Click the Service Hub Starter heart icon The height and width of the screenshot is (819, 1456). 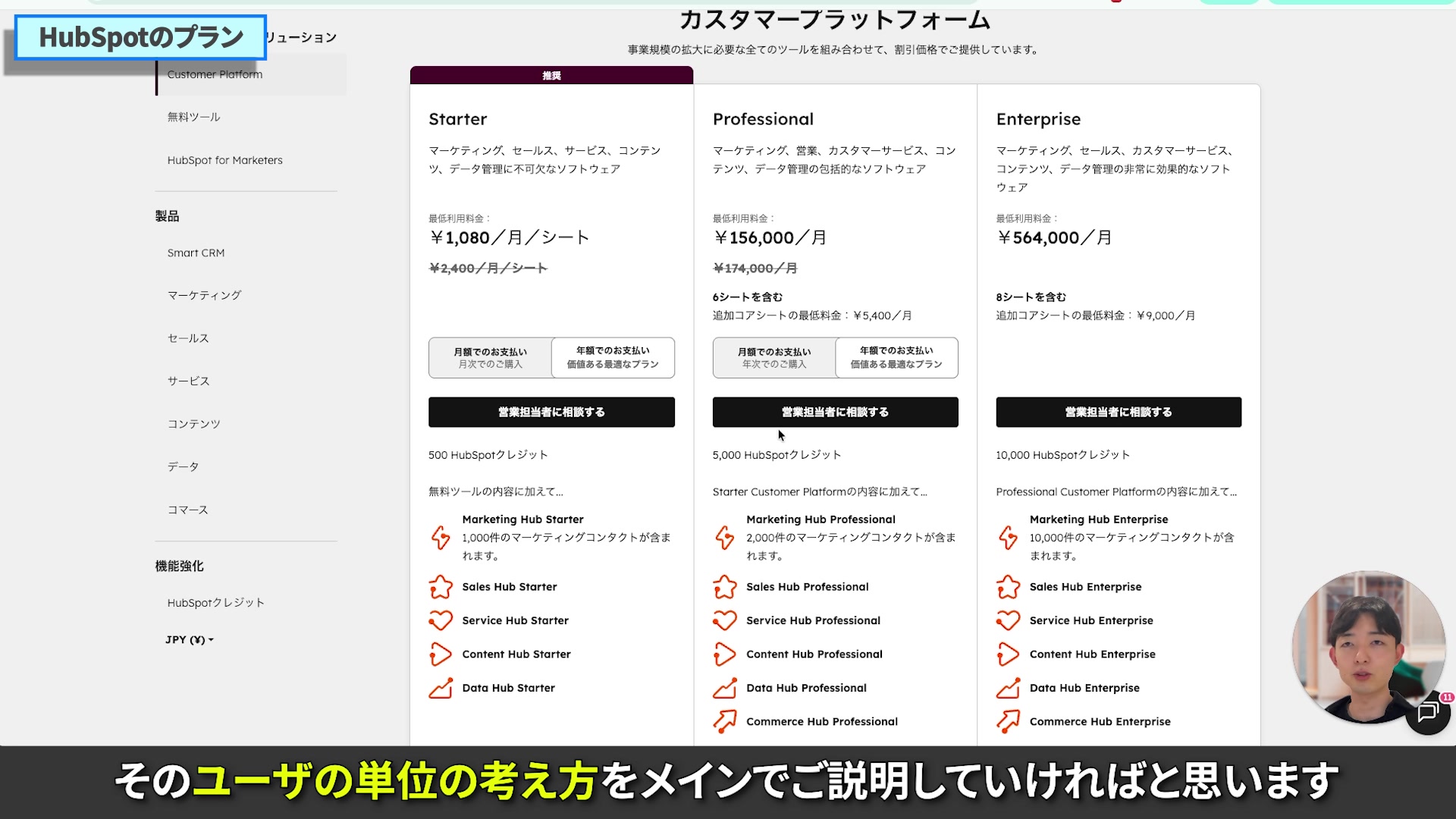coord(441,620)
